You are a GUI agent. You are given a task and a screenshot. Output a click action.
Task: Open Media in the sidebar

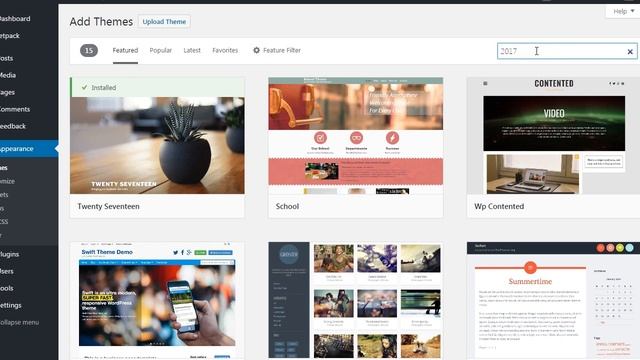coord(8,75)
